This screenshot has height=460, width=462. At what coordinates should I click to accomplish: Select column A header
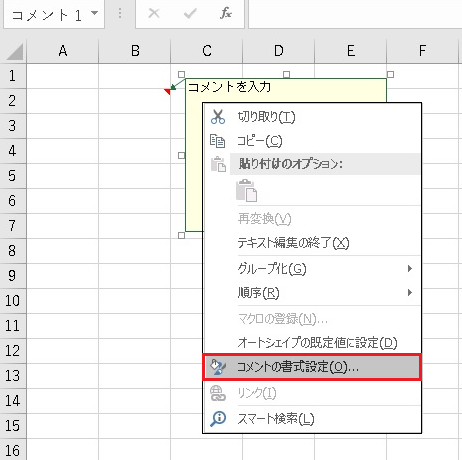pos(63,51)
